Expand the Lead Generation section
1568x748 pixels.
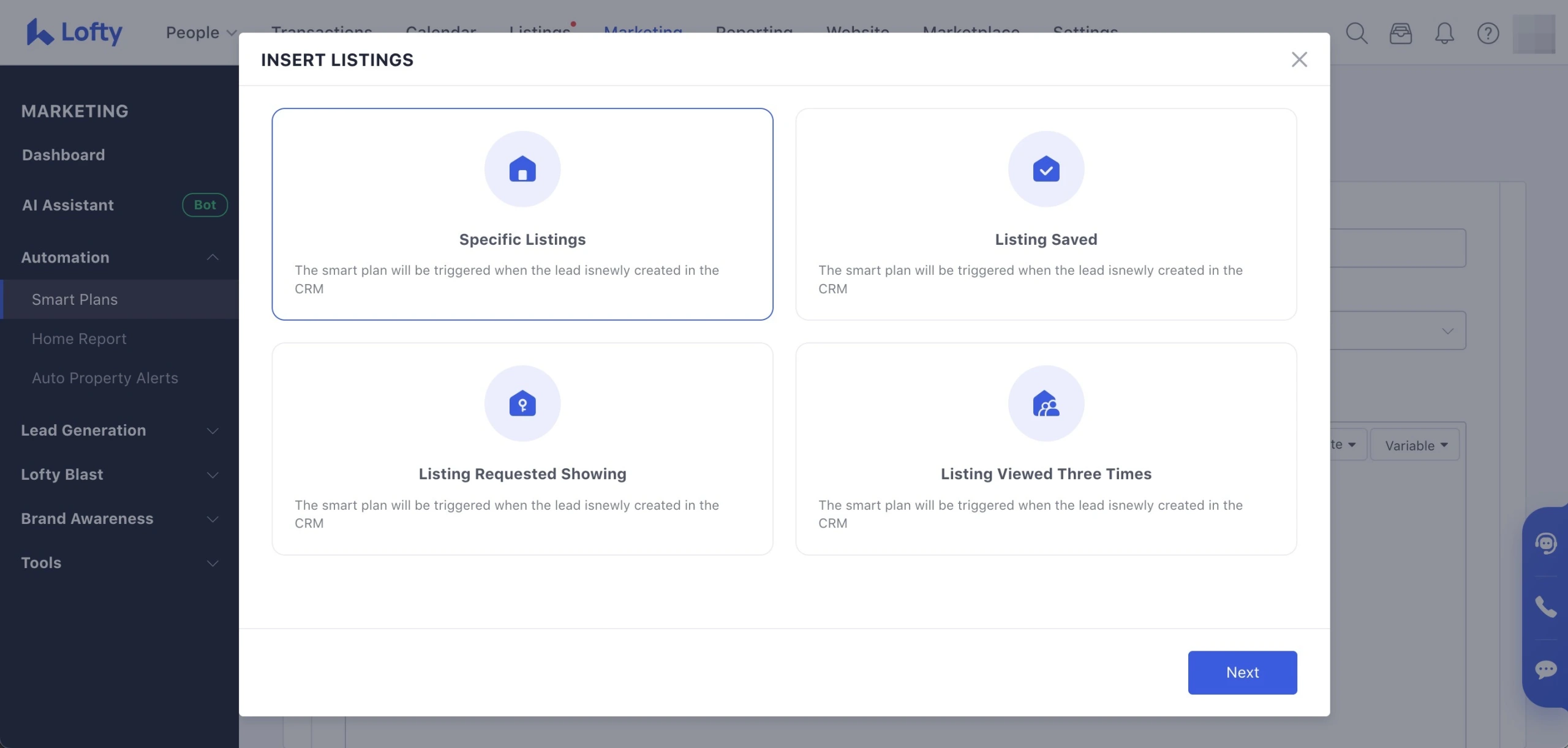tap(213, 430)
